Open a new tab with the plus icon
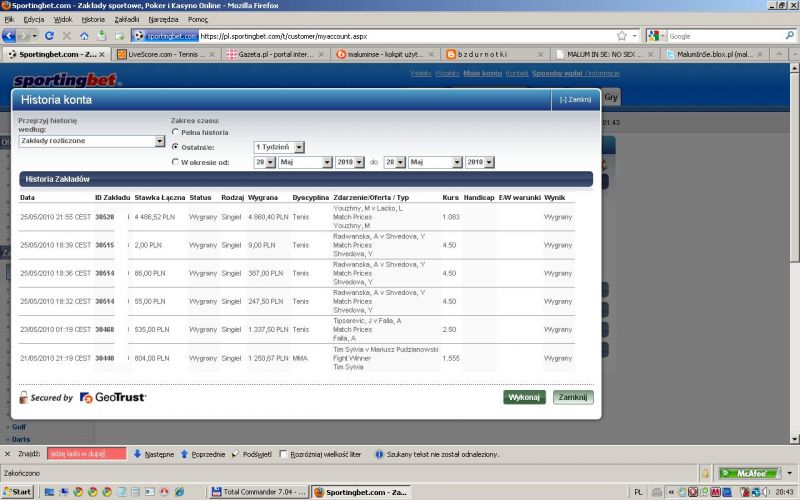Screen dimensions: 800x500 coord(779,54)
